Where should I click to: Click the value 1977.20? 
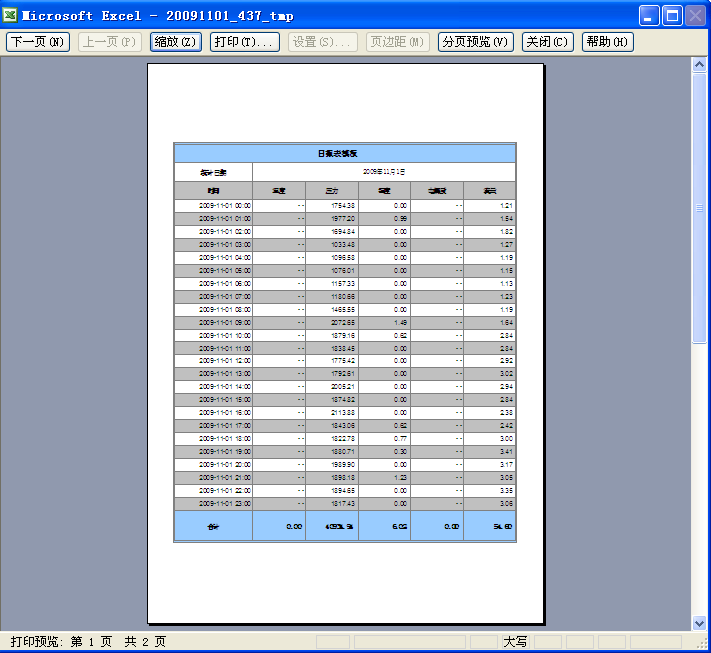pyautogui.click(x=343, y=219)
